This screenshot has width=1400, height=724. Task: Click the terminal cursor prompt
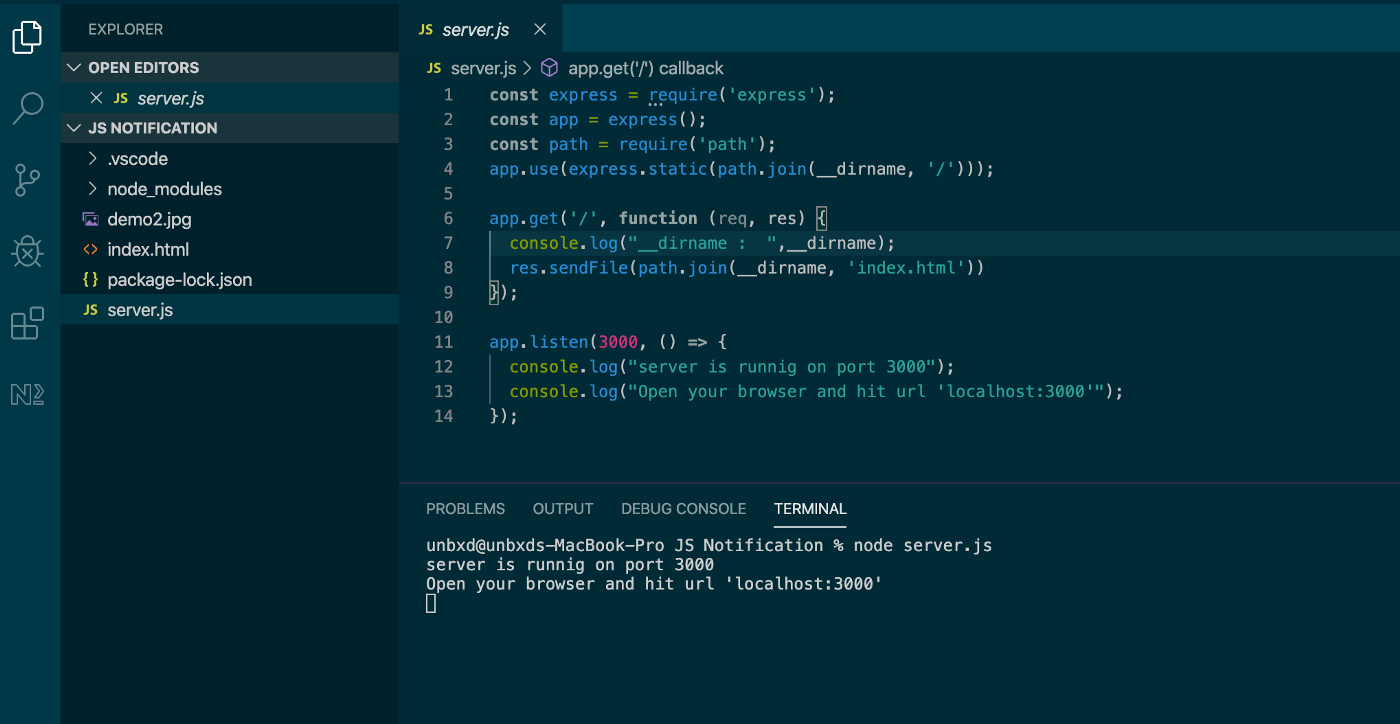pos(431,603)
